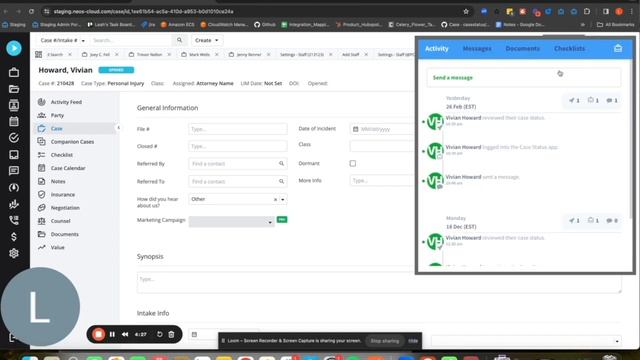Open Companion Cases in case menu
The width and height of the screenshot is (640, 360).
click(x=72, y=142)
